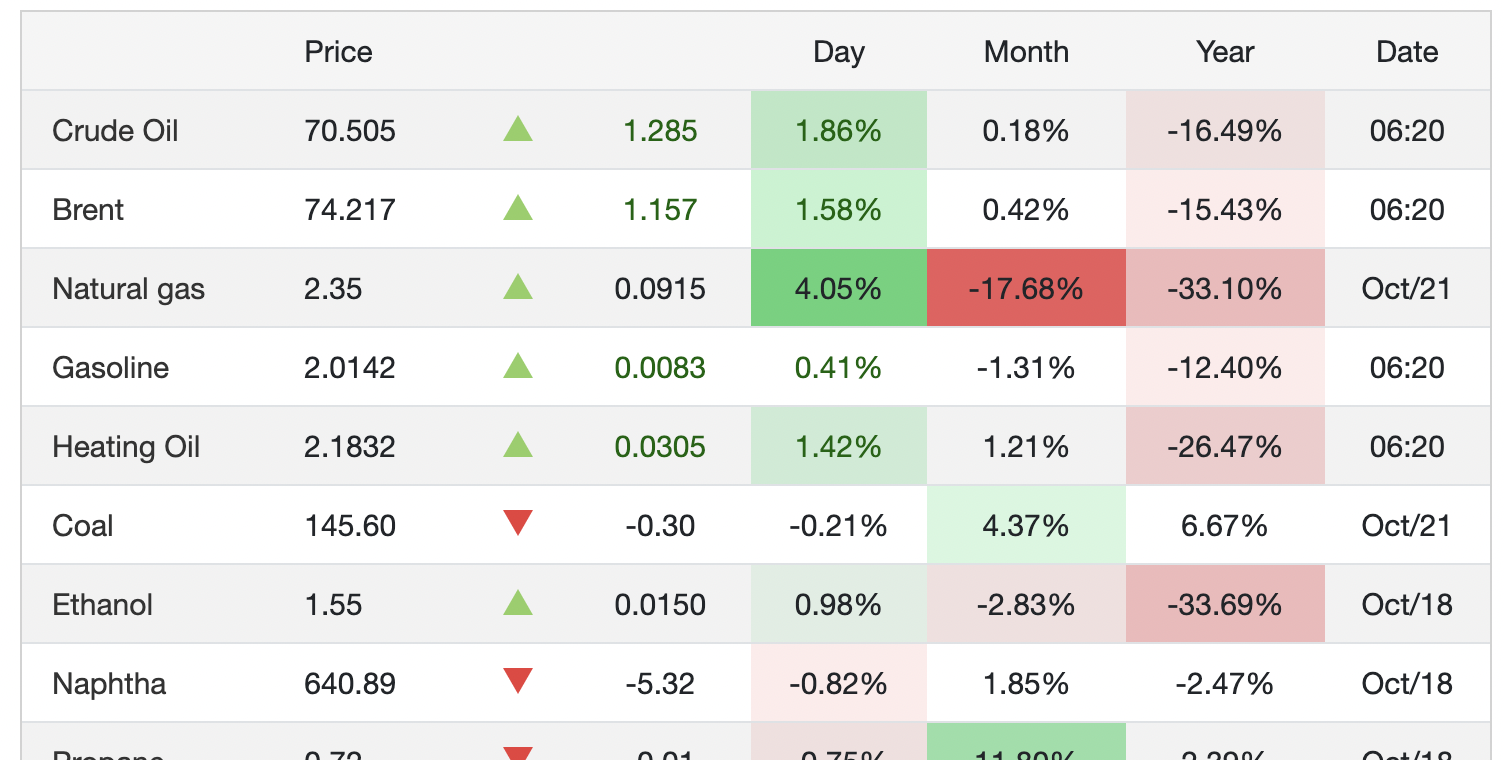1504x760 pixels.
Task: Click Naphtha year change -2.47%
Action: (1225, 684)
